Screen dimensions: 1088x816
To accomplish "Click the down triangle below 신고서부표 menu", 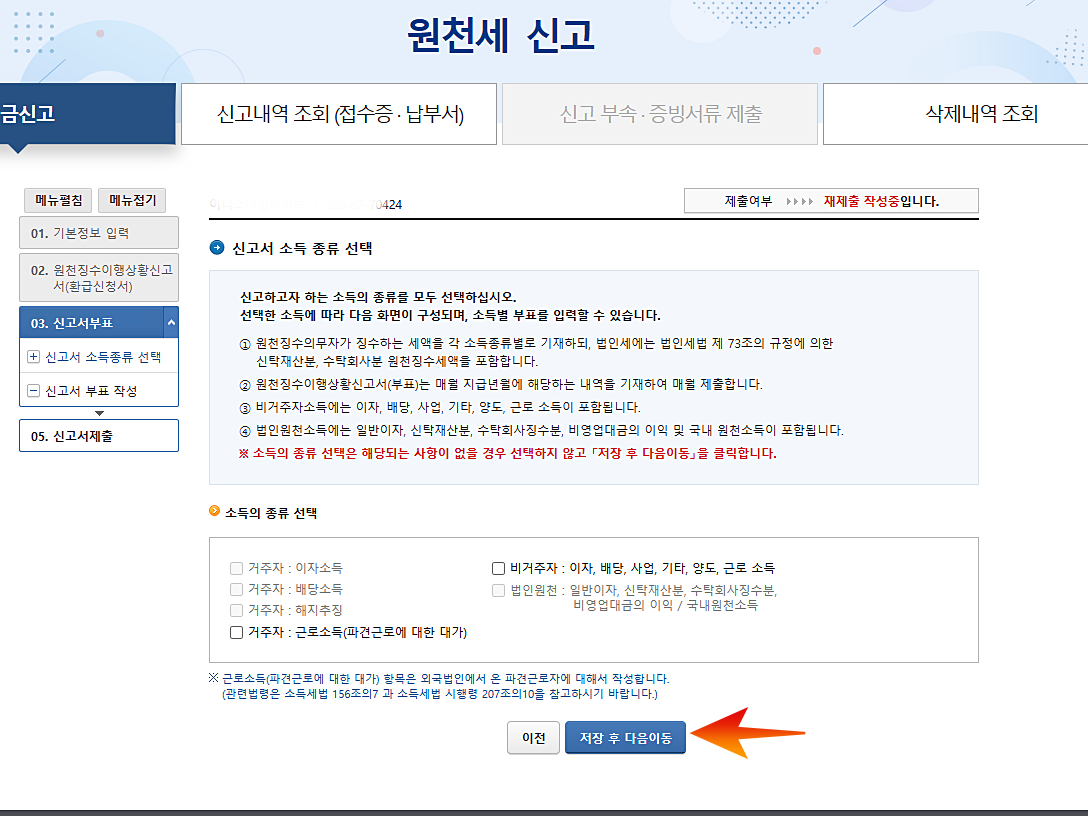I will 99,413.
